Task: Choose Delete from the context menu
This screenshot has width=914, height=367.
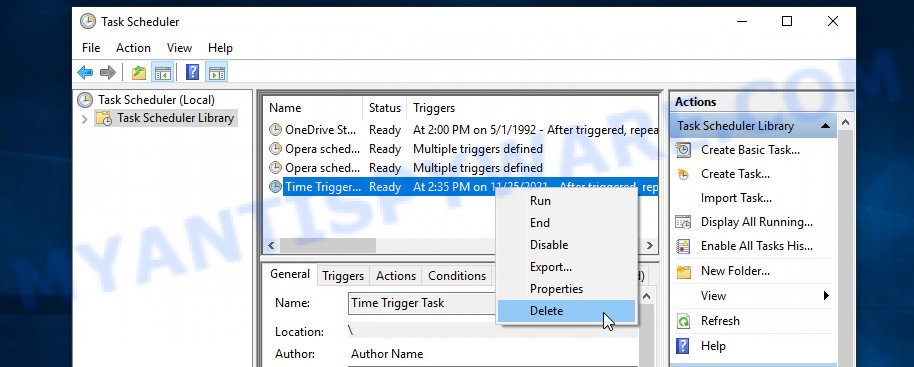Action: tap(566, 311)
